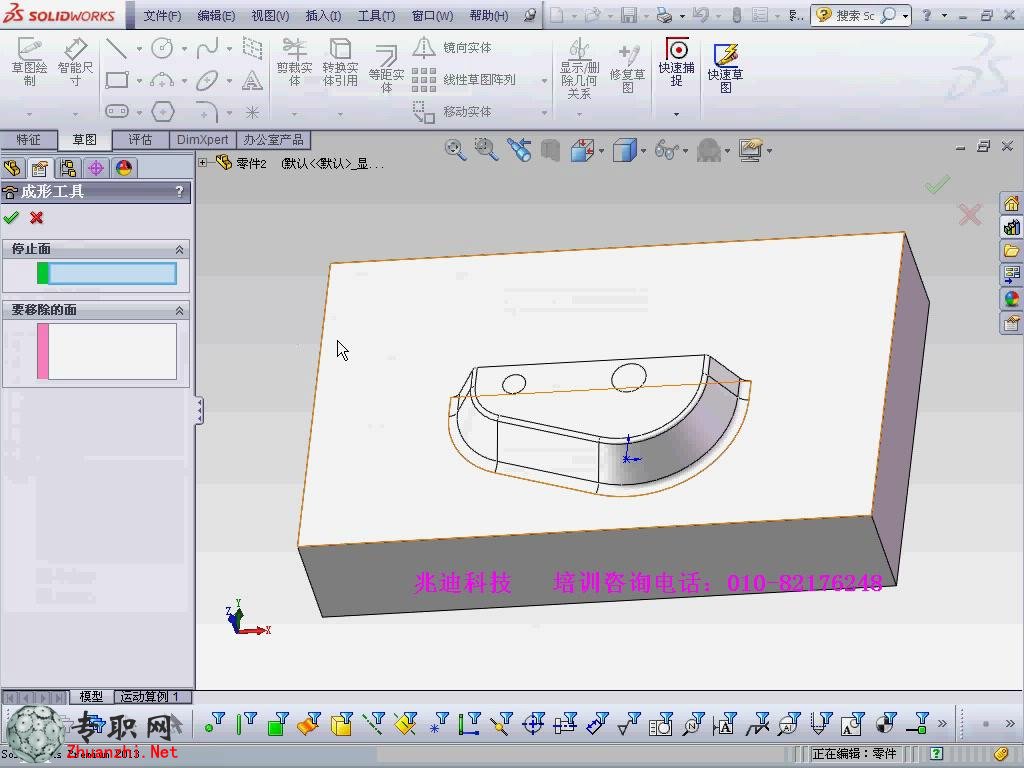The height and width of the screenshot is (768, 1024).
Task: Click confirmation corner green checkmark
Action: [937, 185]
